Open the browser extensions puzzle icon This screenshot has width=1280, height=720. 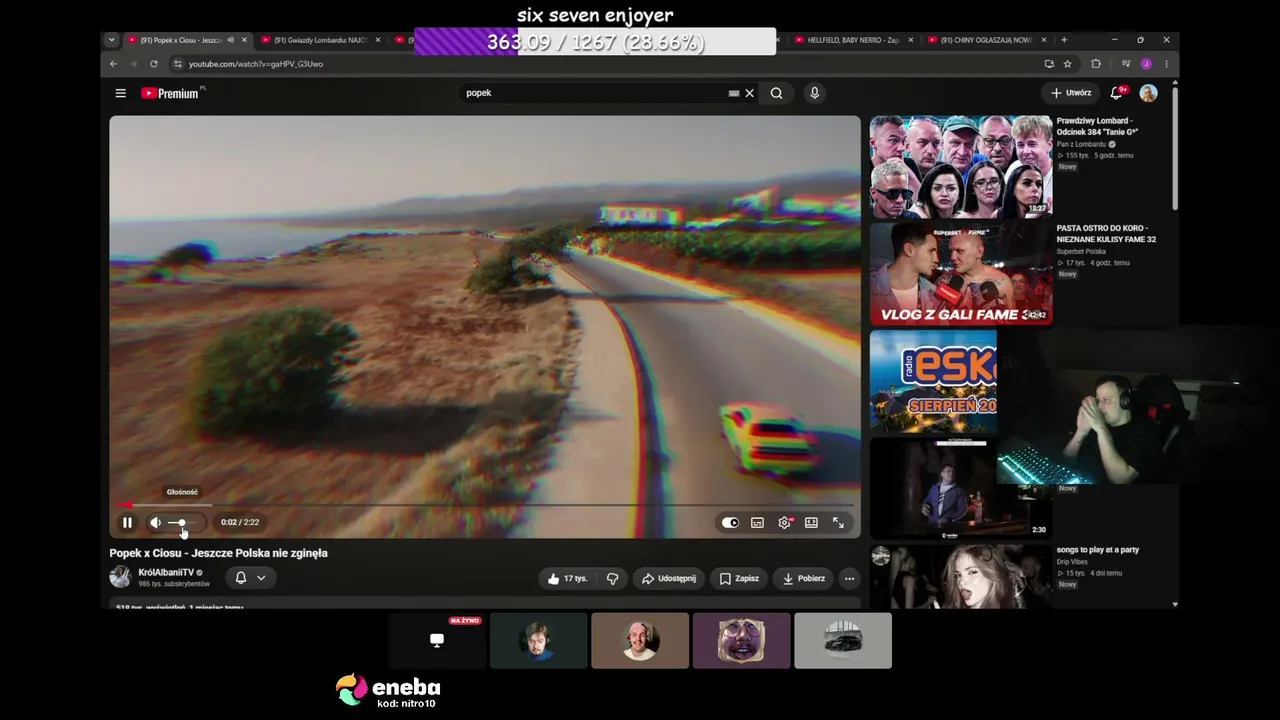click(x=1096, y=64)
